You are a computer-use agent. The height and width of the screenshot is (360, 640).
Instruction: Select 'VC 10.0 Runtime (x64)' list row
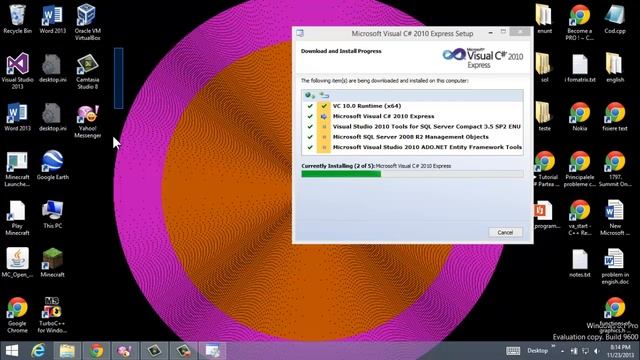[x=412, y=106]
